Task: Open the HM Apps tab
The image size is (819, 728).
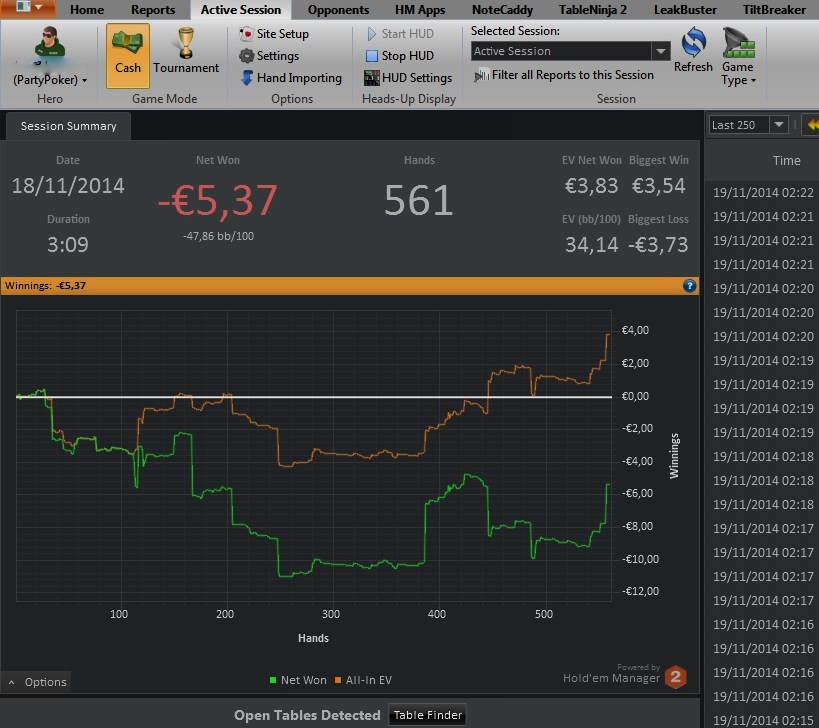Action: (420, 9)
